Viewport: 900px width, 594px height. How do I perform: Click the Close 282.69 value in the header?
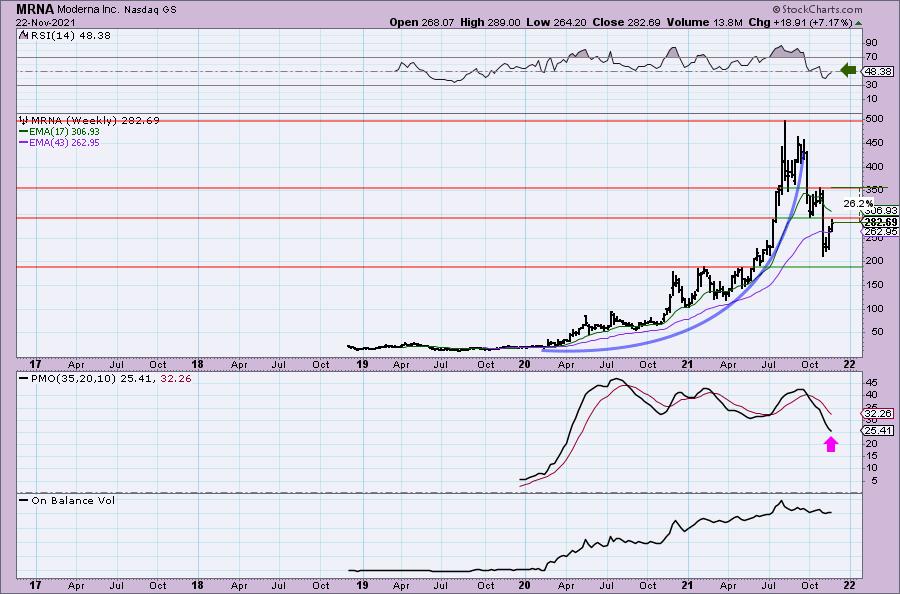[627, 22]
